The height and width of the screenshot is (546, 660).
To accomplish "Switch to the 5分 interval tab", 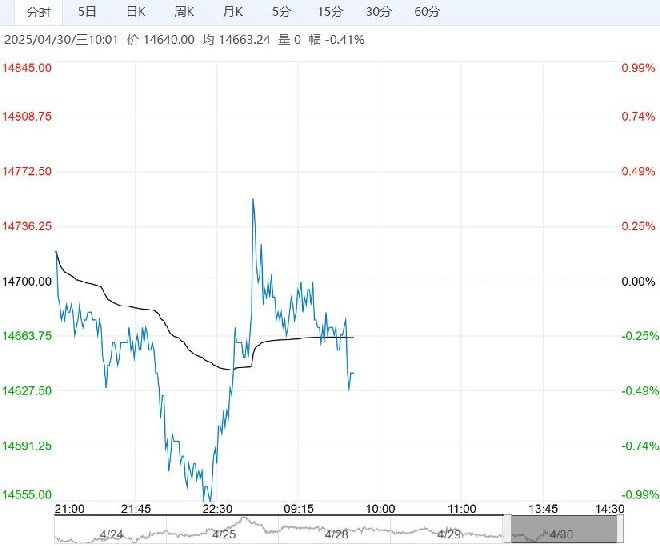I will point(281,12).
